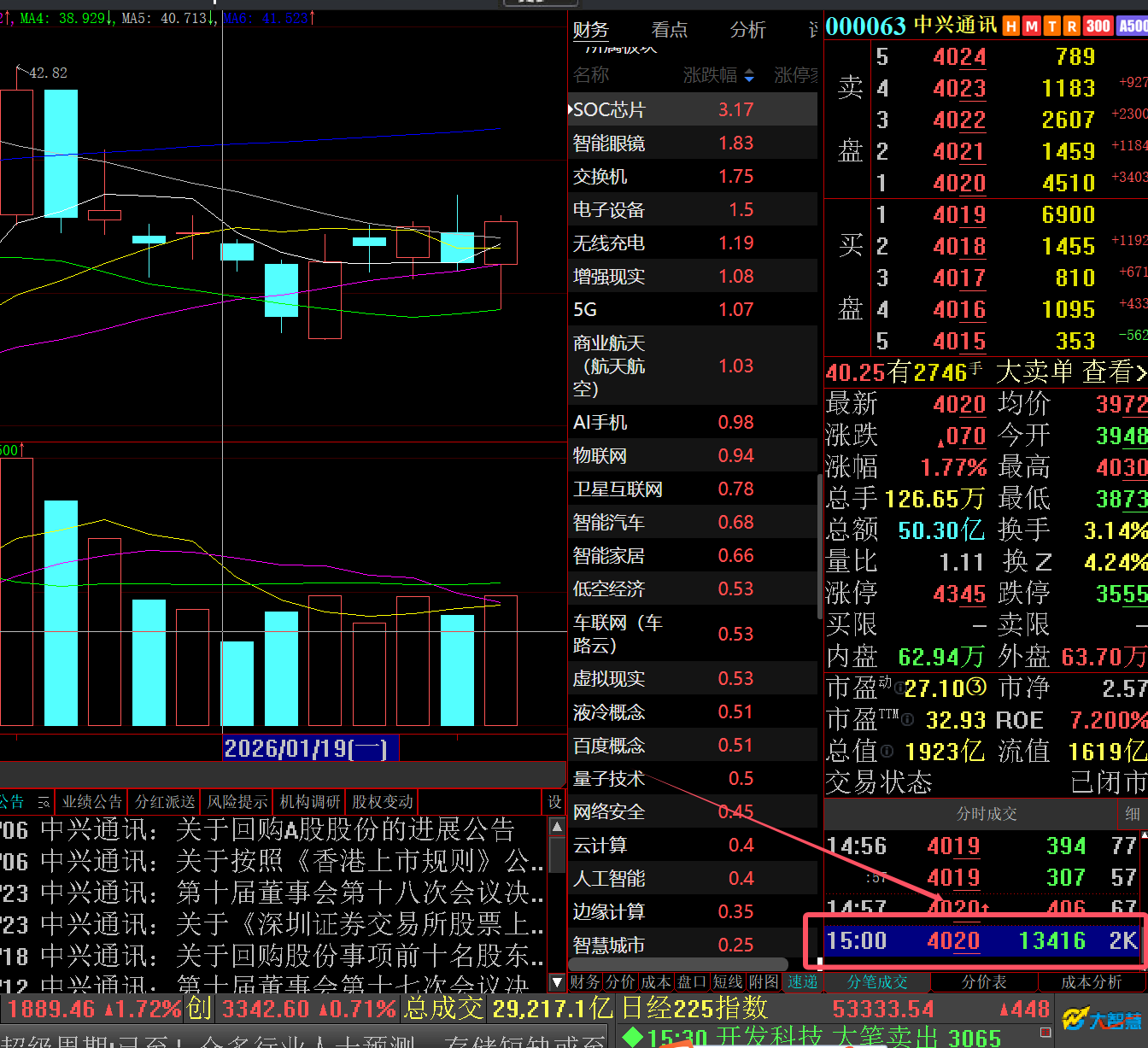Click the search icon beside 公告 tab
Viewport: 1148px width, 1048px height.
[x=44, y=802]
